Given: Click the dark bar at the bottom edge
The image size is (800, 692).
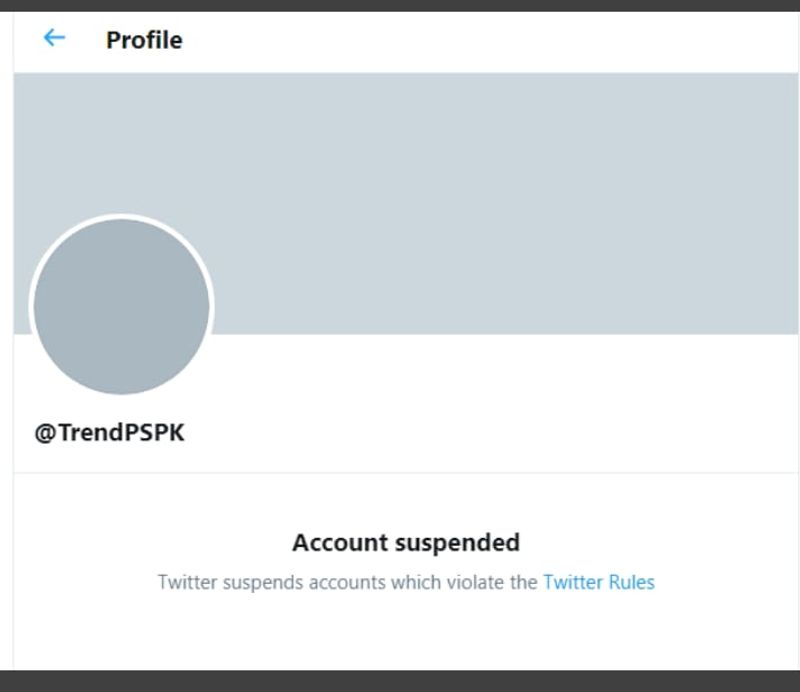Looking at the screenshot, I should click(400, 681).
